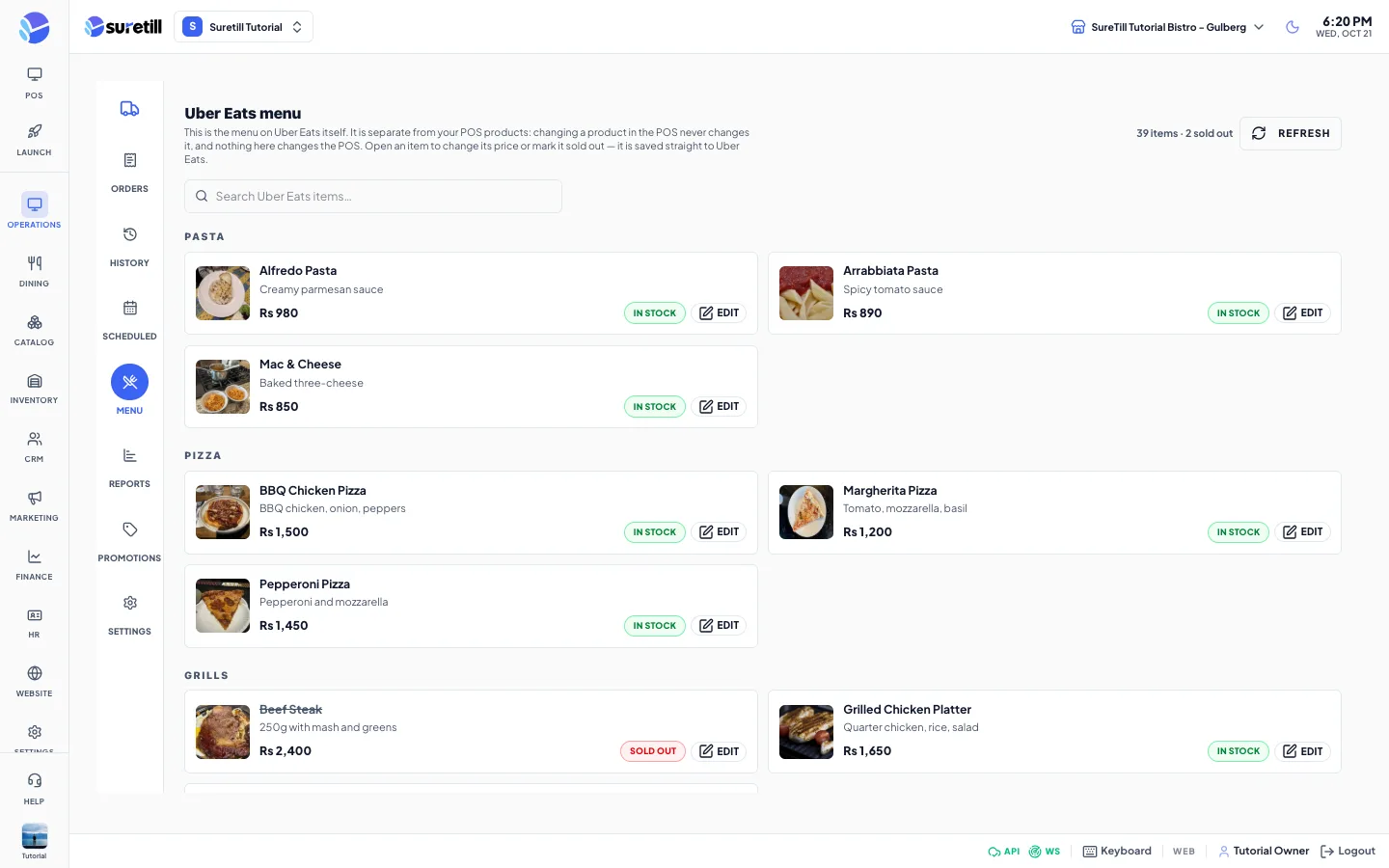Select the Menu tab
Screen dimensions: 1389x868
pos(129,391)
